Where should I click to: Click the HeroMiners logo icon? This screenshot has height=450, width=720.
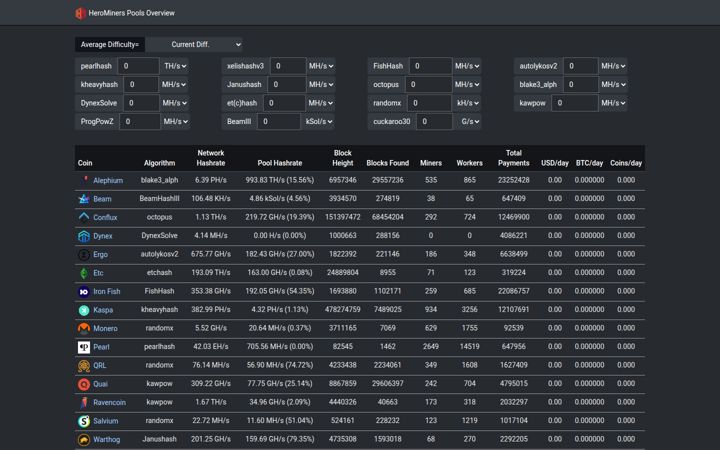pyautogui.click(x=80, y=13)
